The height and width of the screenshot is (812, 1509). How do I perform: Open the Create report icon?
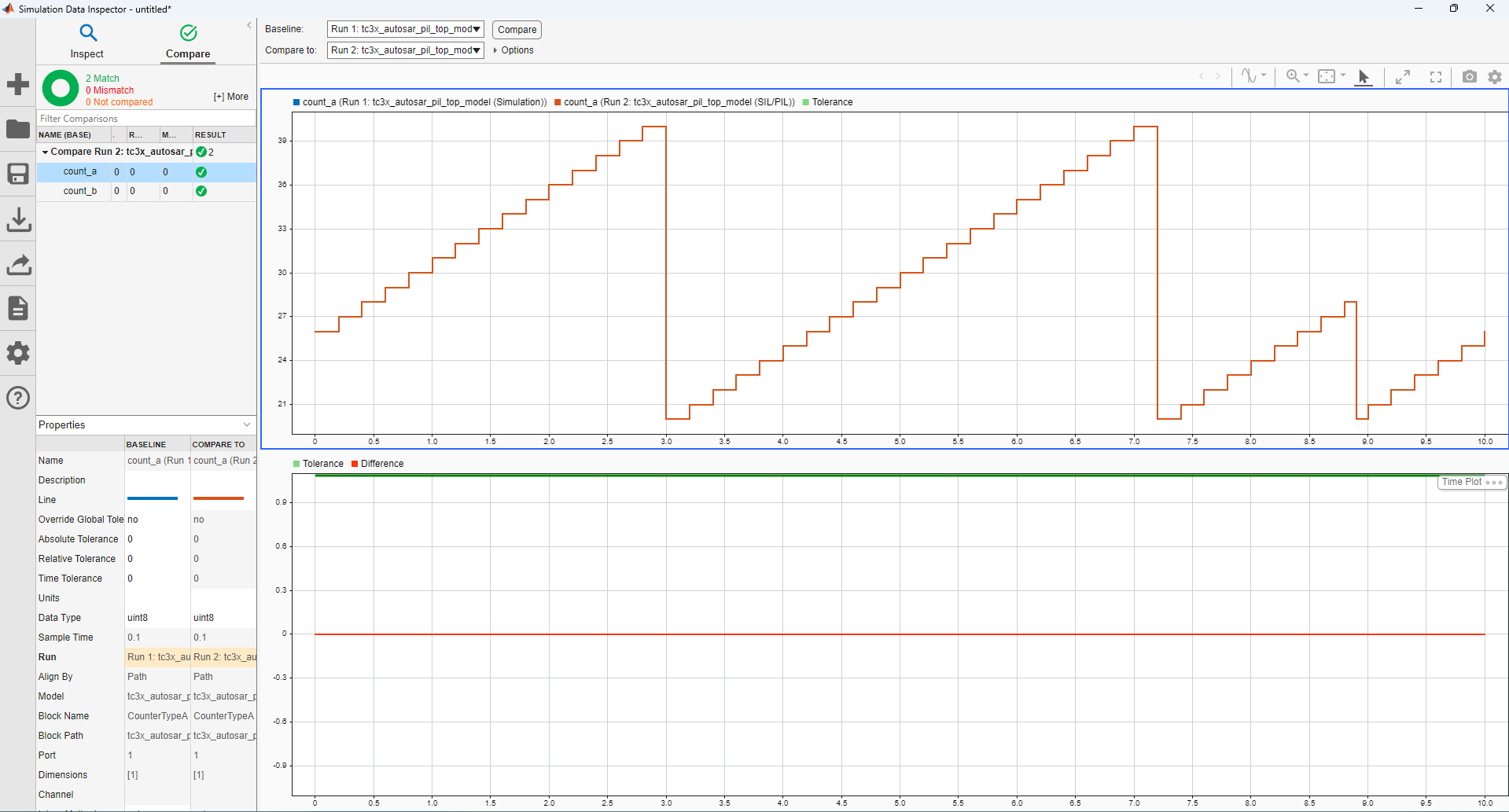pyautogui.click(x=18, y=308)
